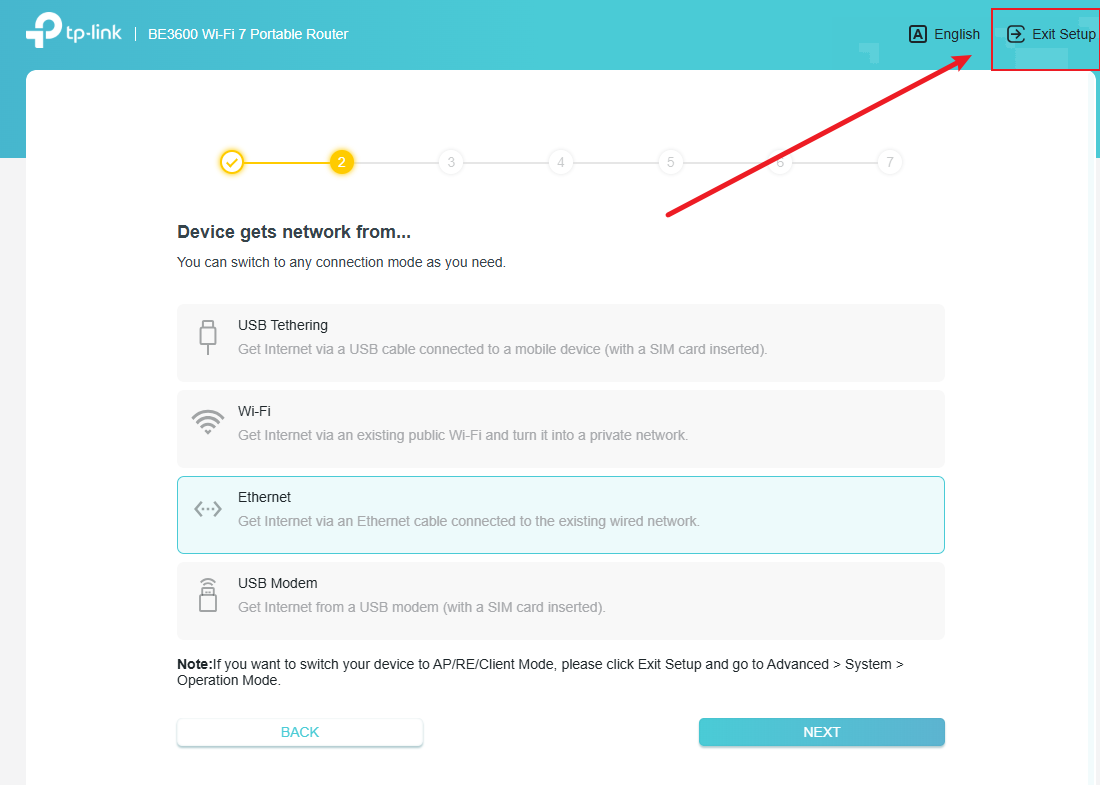The width and height of the screenshot is (1100, 785).
Task: Click the Exit Setup arrow icon
Action: [x=1015, y=33]
